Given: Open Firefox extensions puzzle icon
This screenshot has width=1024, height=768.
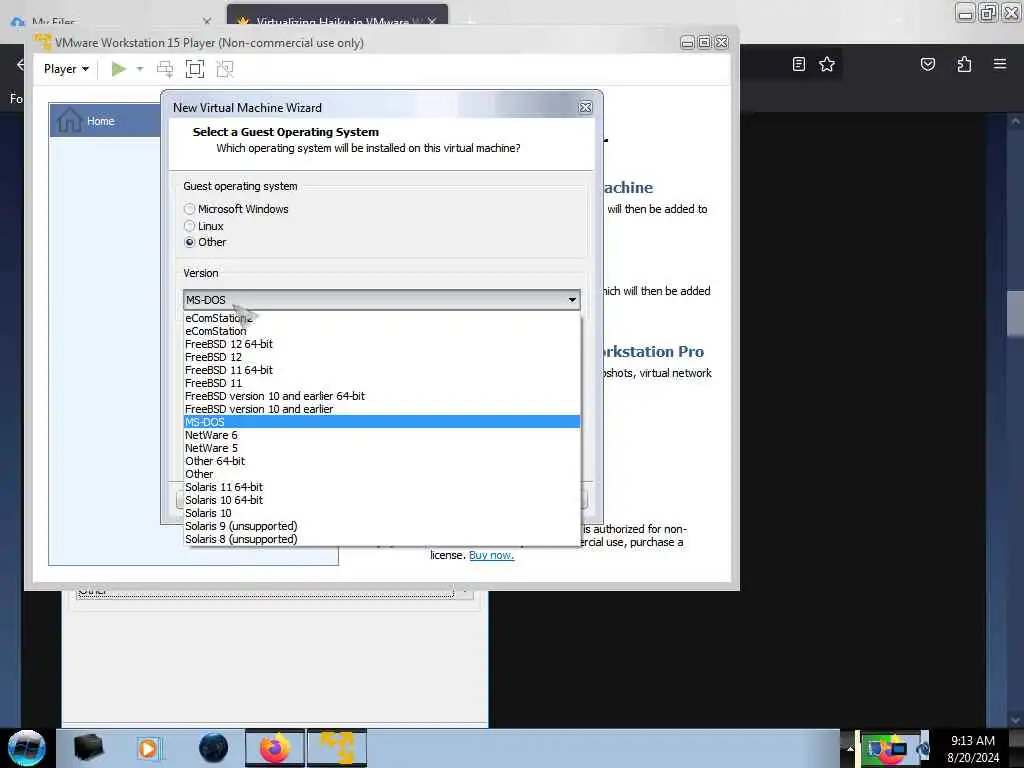Looking at the screenshot, I should click(x=964, y=64).
